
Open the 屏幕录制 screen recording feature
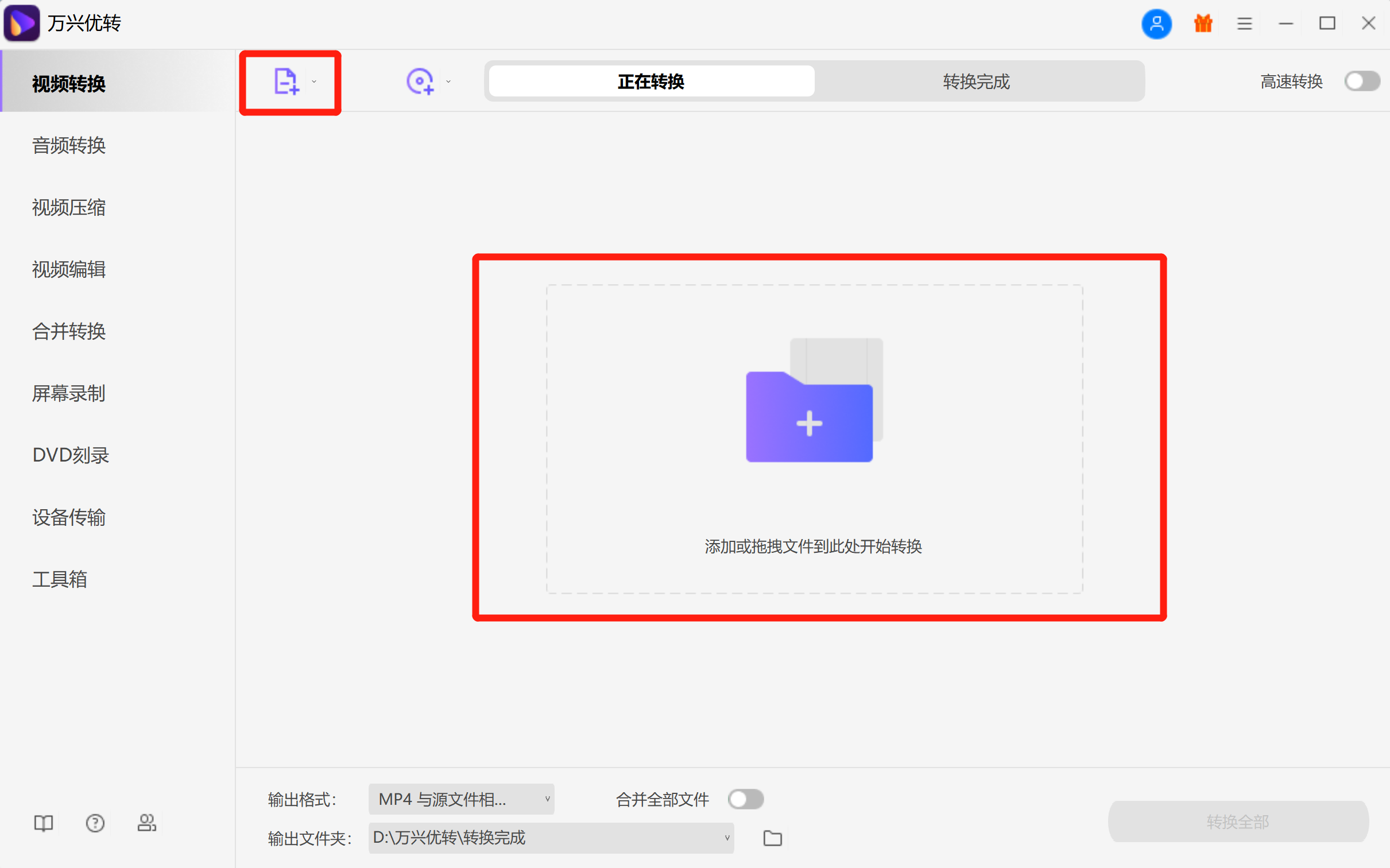[x=68, y=393]
